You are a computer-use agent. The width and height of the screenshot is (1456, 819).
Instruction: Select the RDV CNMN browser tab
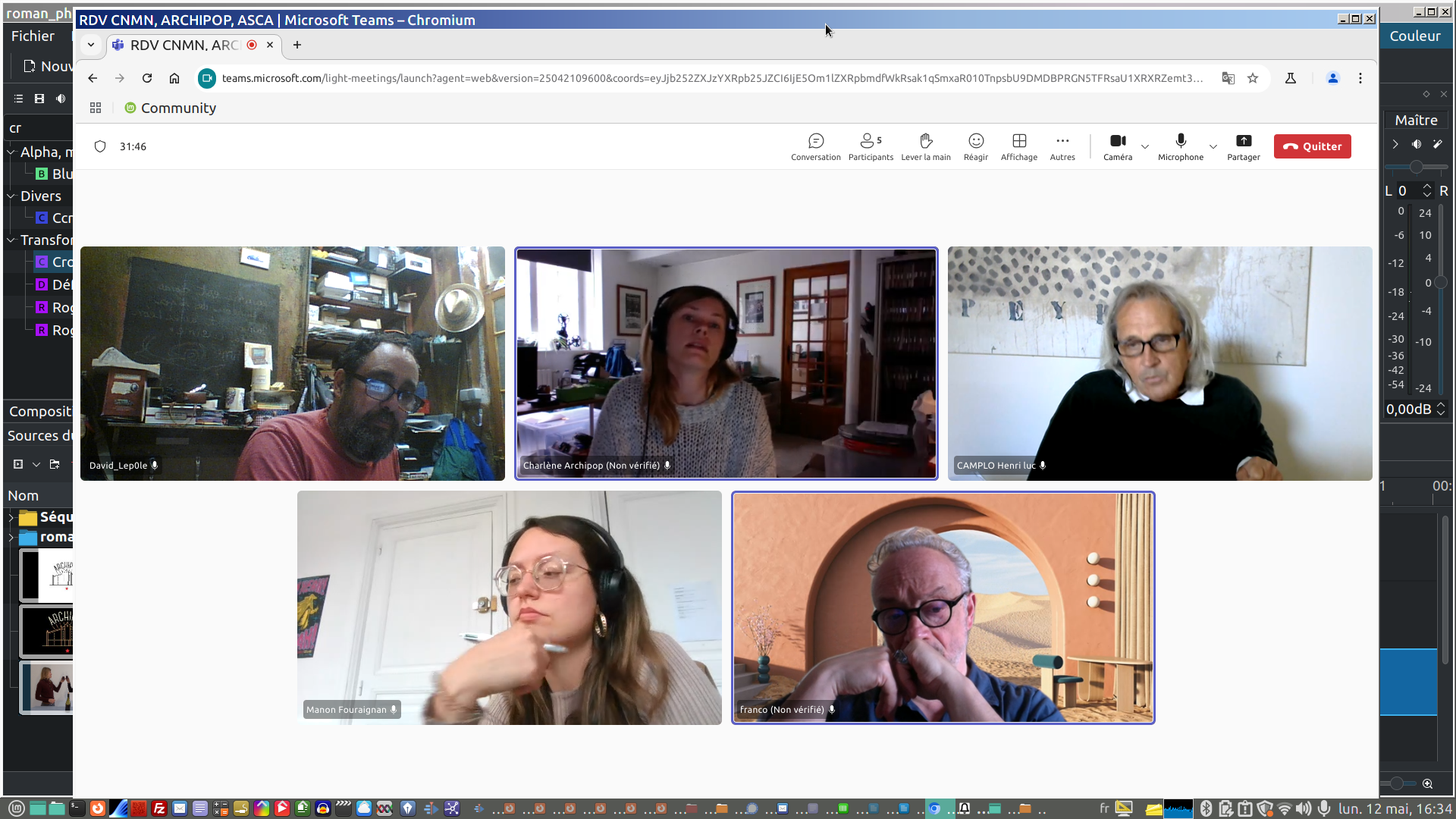tap(184, 45)
